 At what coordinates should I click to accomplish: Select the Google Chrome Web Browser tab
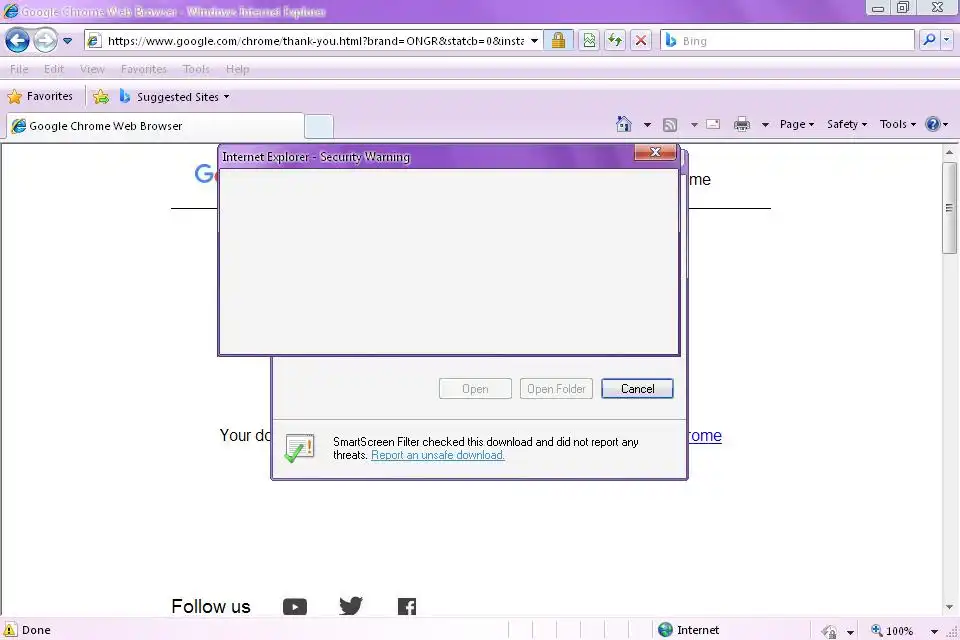pos(155,126)
